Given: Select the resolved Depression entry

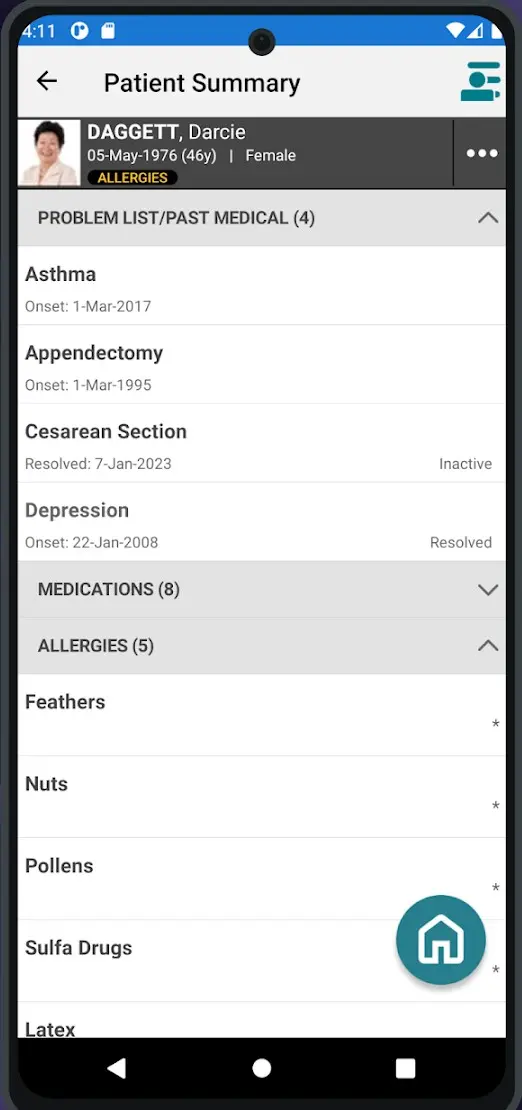Looking at the screenshot, I should [261, 522].
